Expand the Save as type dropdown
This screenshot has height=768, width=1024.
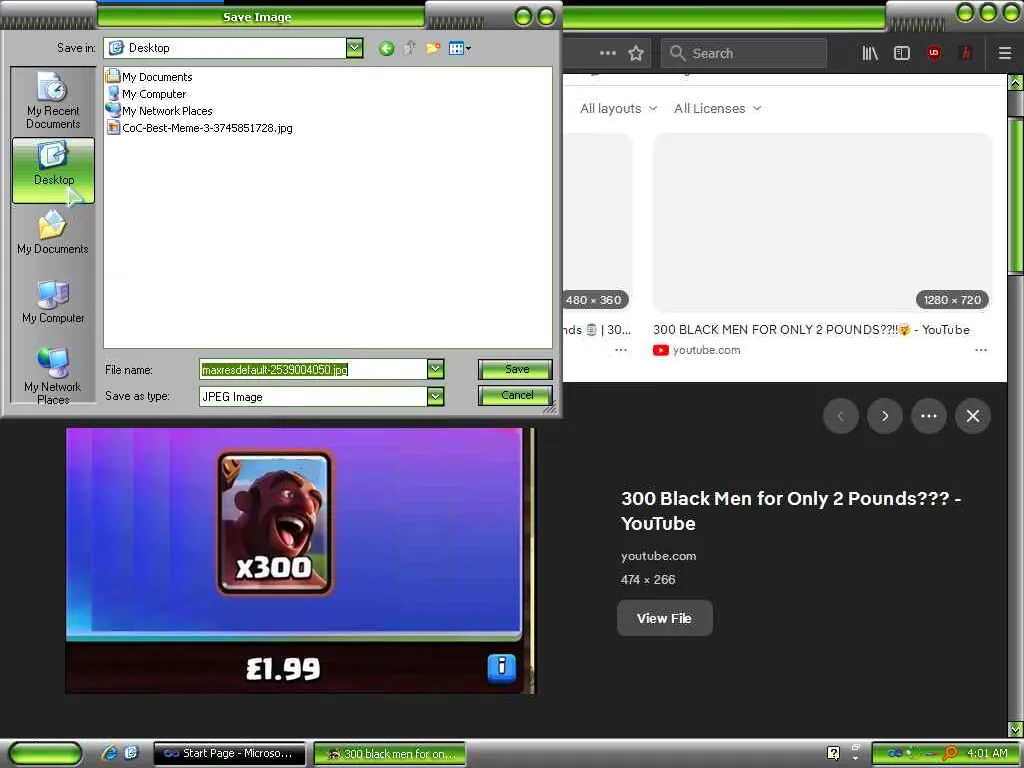pos(436,396)
